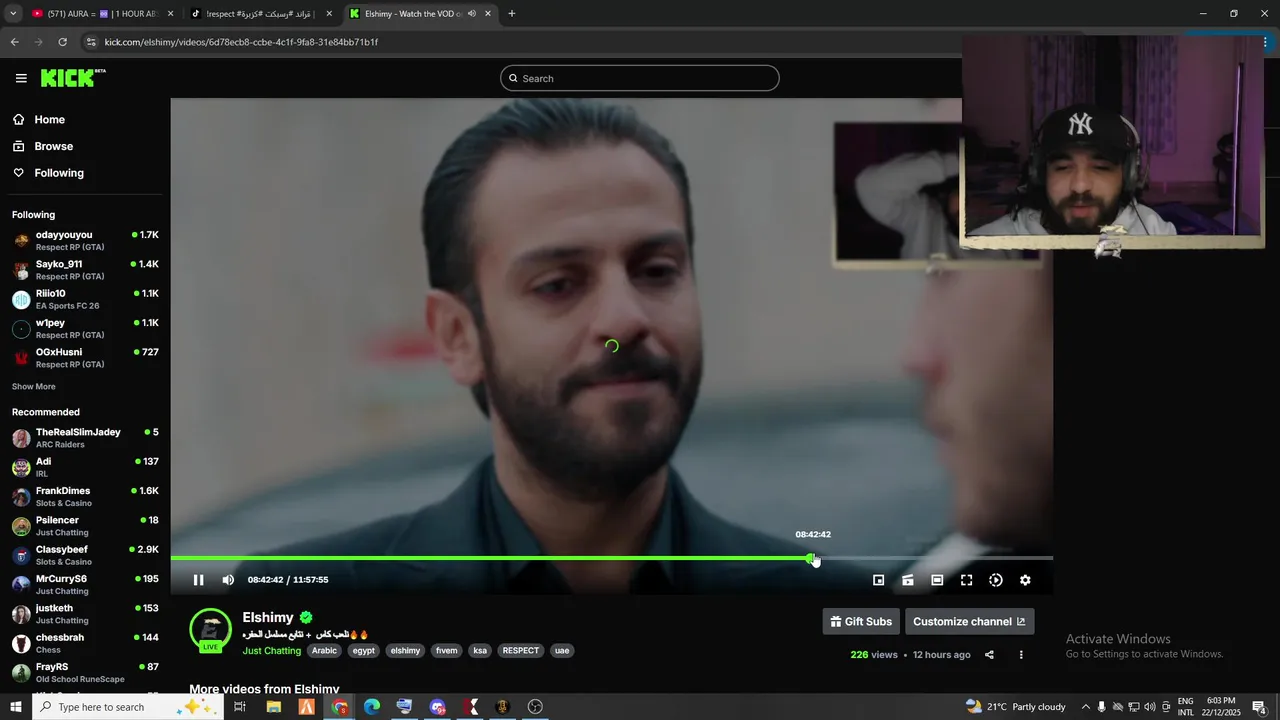Open the Windows notification center
The width and height of the screenshot is (1280, 720).
coord(1260,707)
